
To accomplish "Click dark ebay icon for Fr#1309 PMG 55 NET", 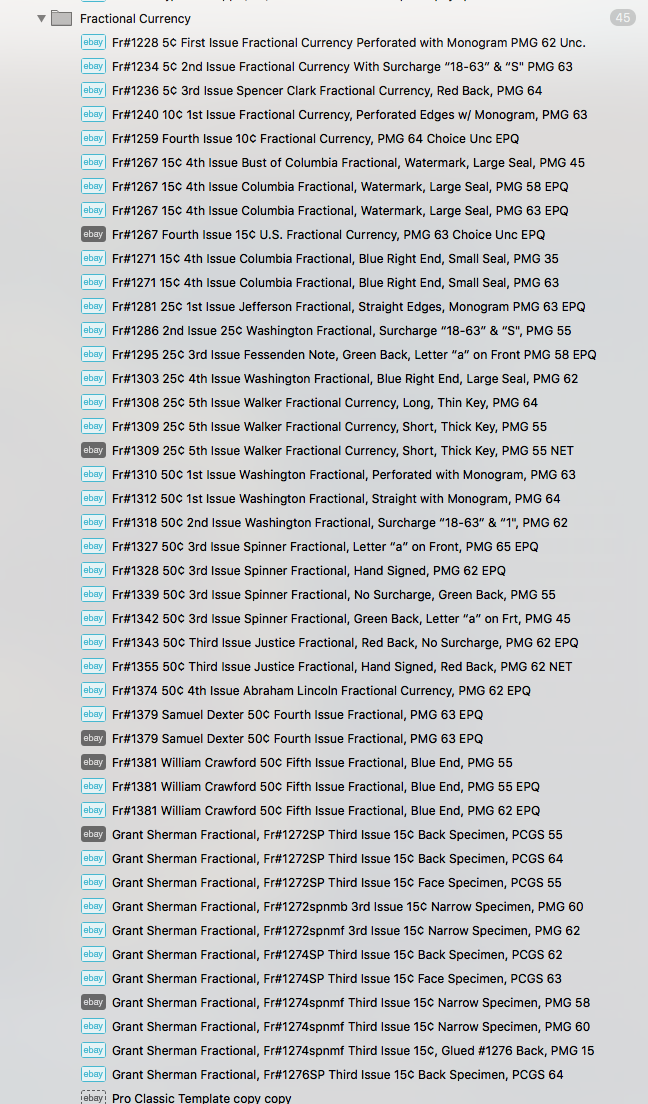I will (93, 450).
